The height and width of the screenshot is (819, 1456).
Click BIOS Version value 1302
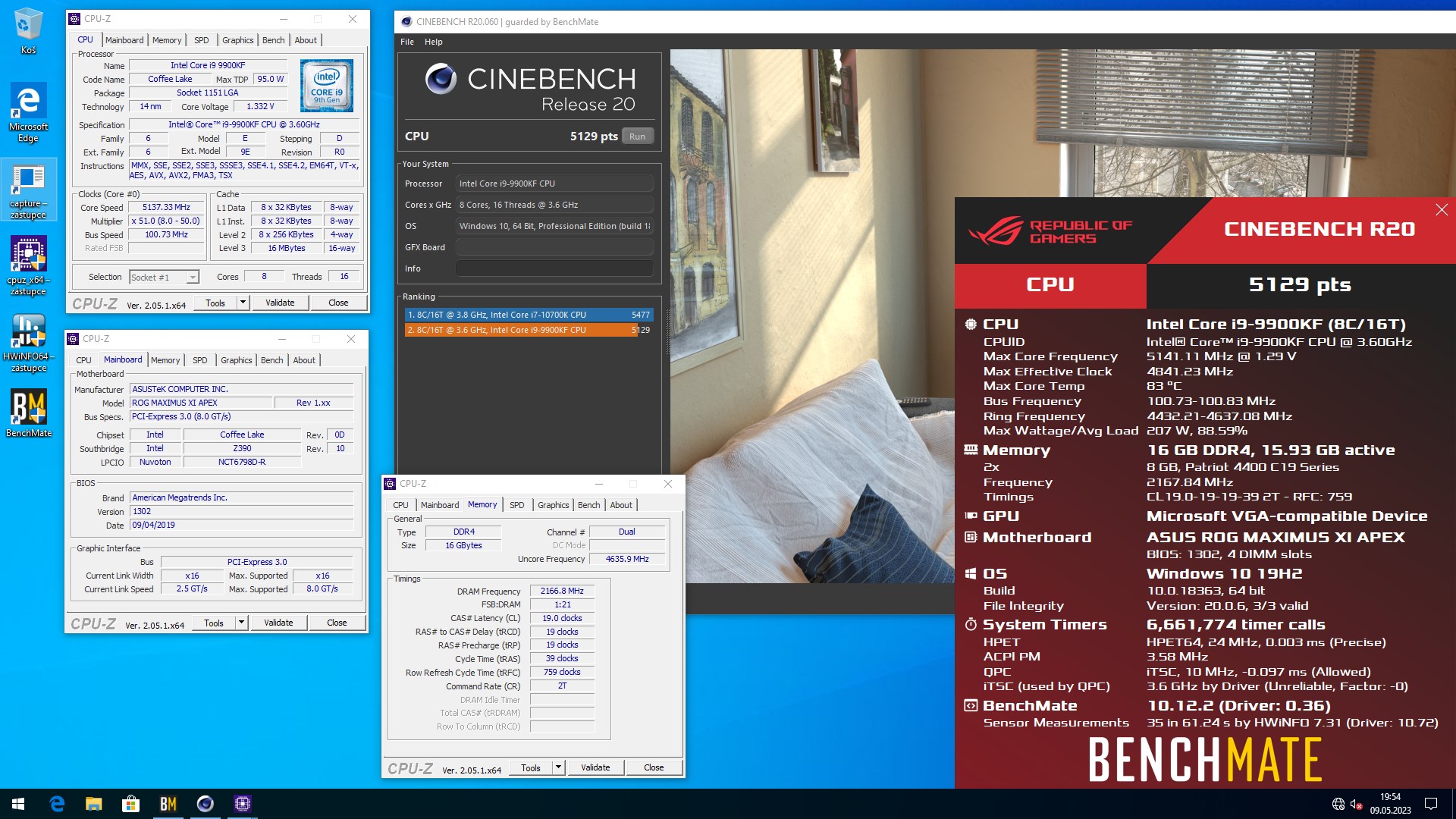coord(241,512)
